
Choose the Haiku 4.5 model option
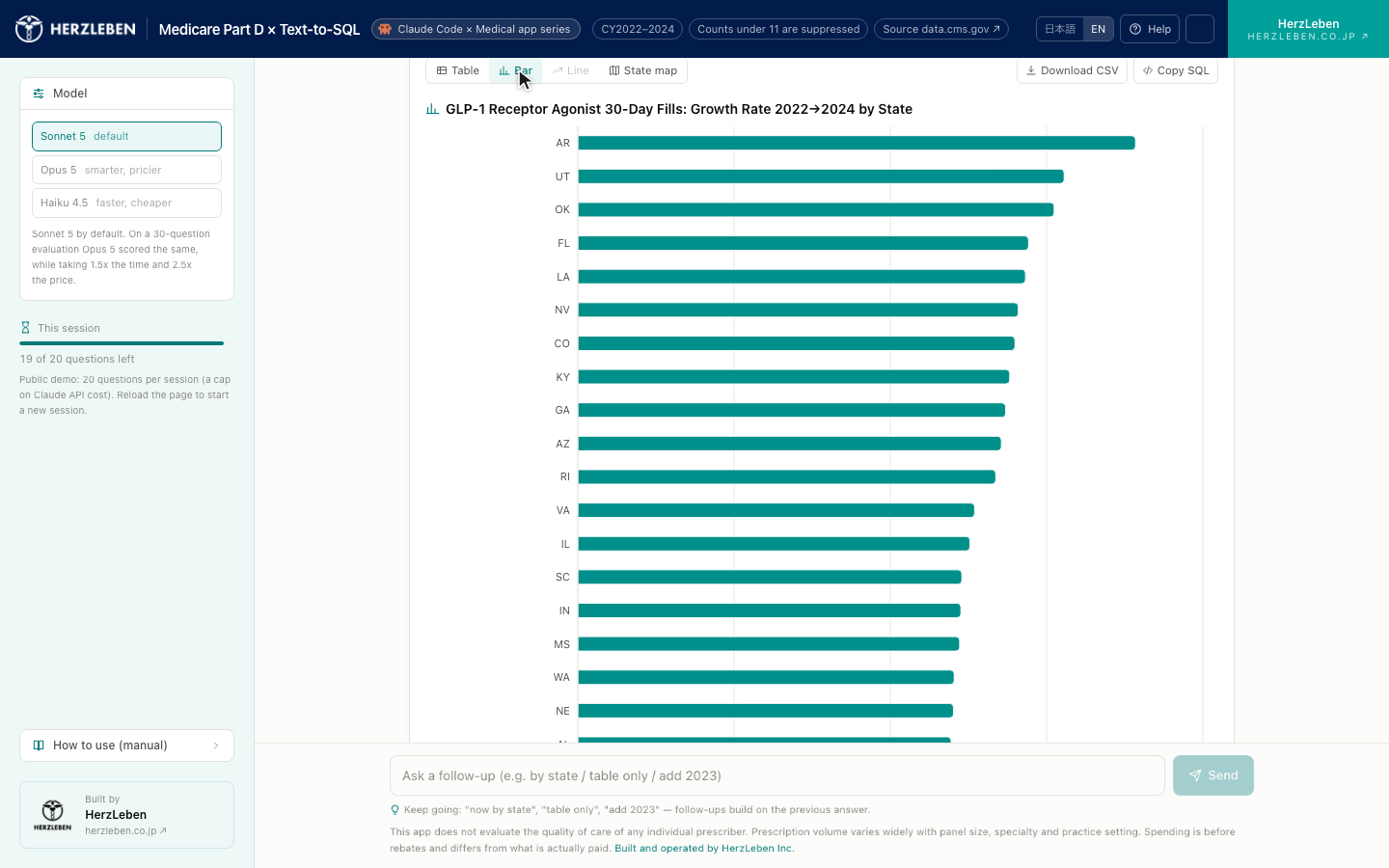(x=126, y=203)
